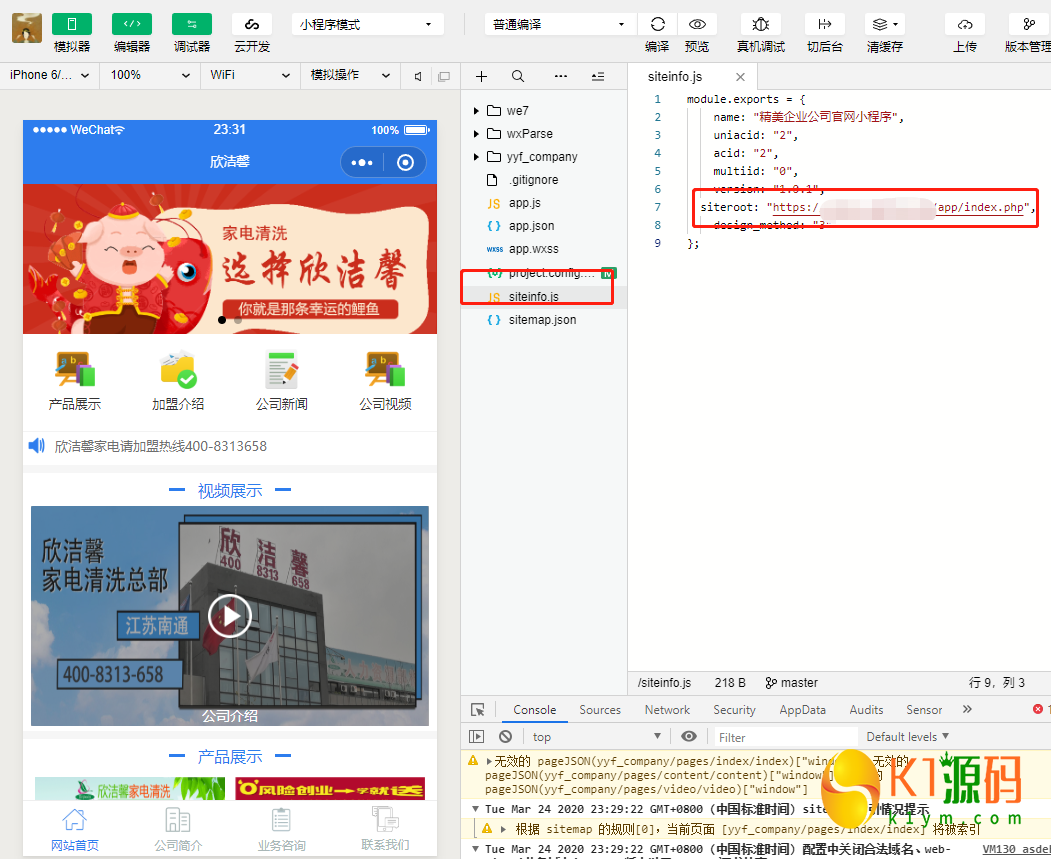Click the console Filter input field
This screenshot has width=1051, height=859.
tap(786, 737)
